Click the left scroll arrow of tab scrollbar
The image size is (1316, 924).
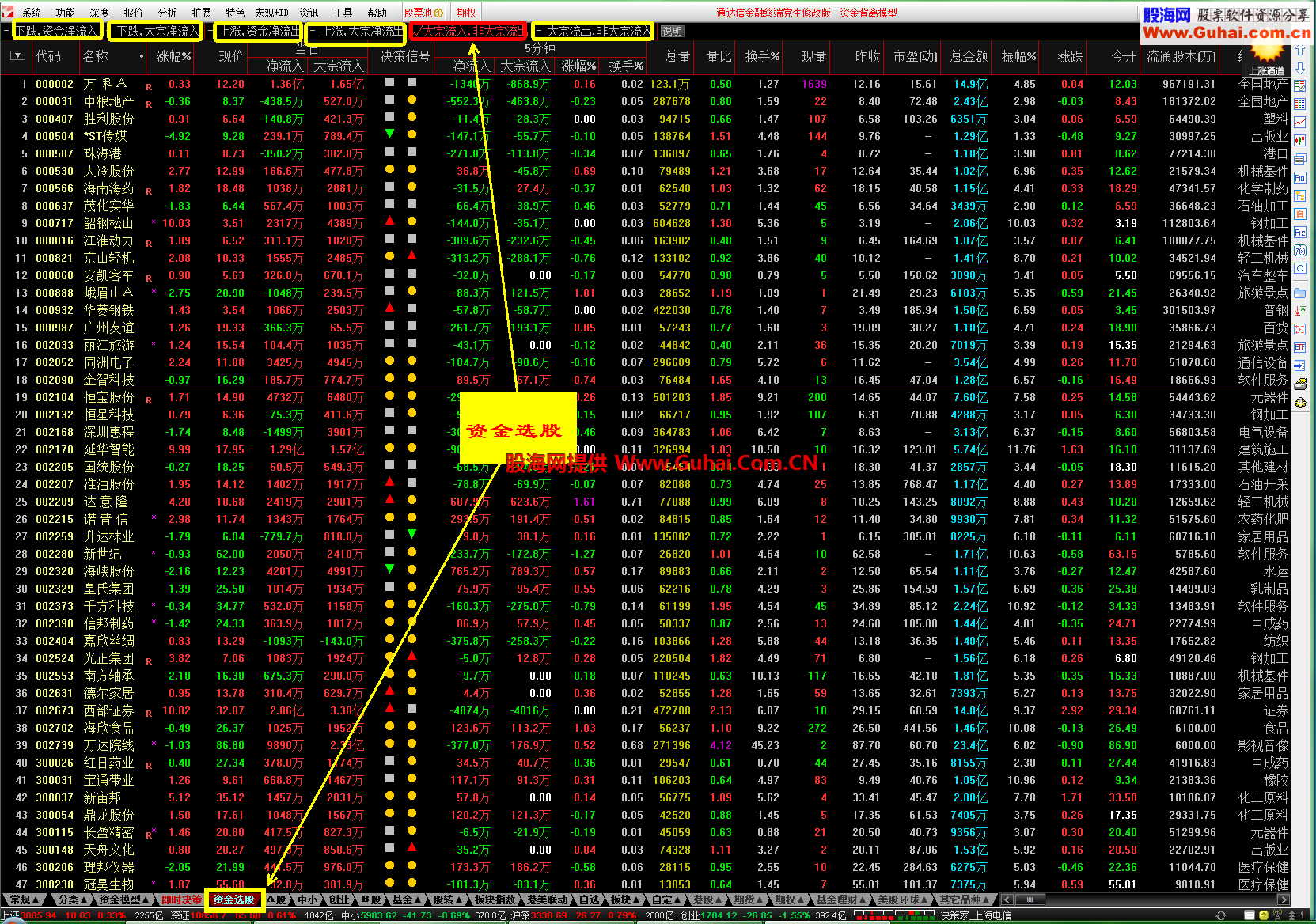(x=1007, y=899)
